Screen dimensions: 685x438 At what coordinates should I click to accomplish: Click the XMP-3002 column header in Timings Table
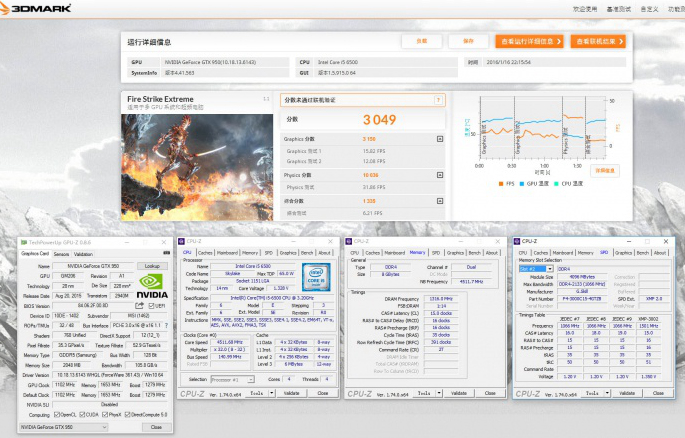point(648,319)
